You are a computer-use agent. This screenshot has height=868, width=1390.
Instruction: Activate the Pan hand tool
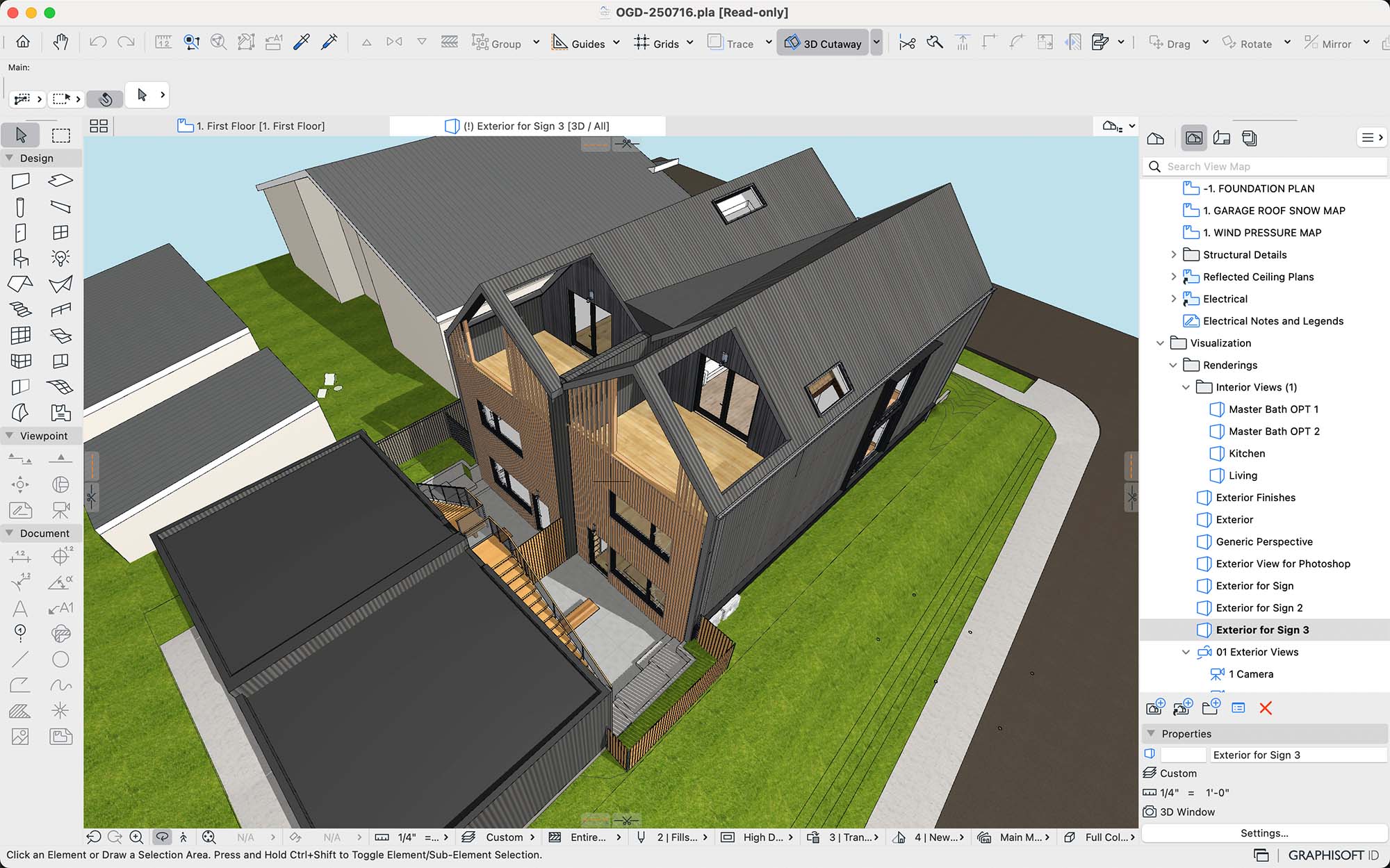coord(60,42)
